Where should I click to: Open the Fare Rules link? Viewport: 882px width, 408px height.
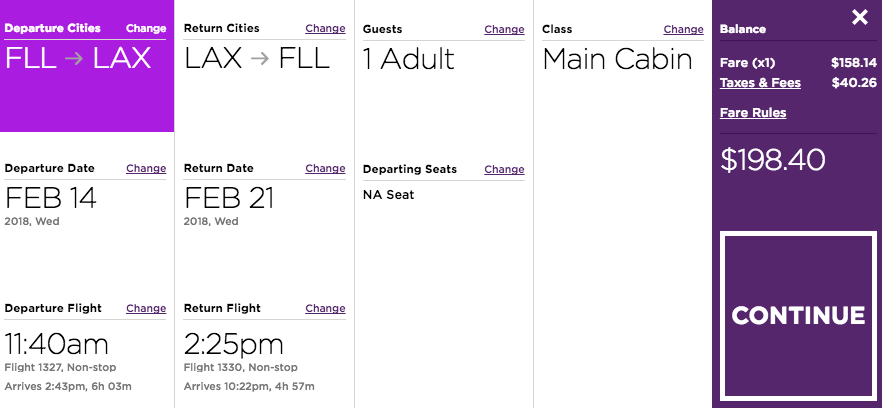pyautogui.click(x=753, y=113)
